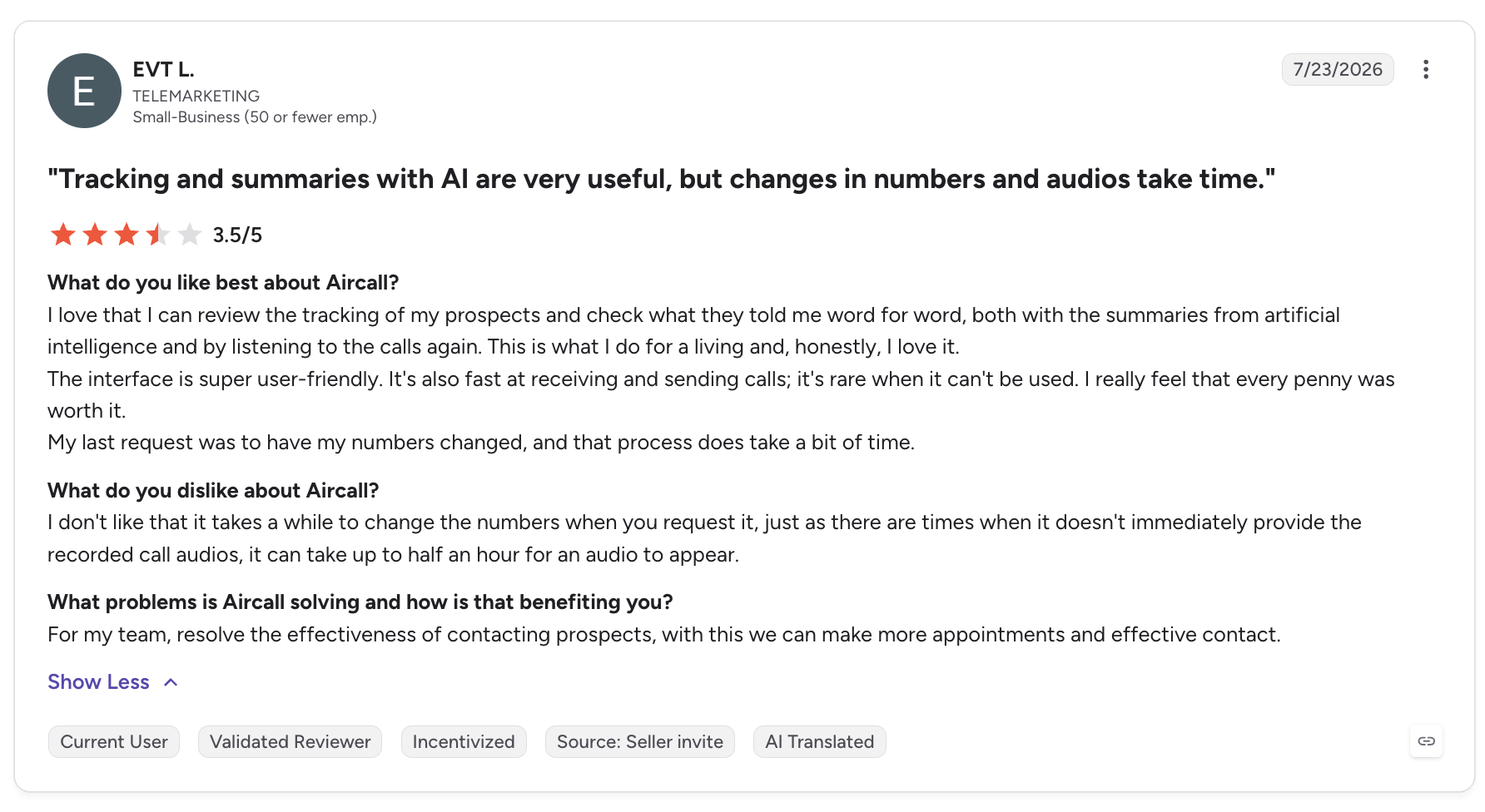This screenshot has height=812, width=1485.
Task: Click the Source: Seller invite badge
Action: point(640,742)
